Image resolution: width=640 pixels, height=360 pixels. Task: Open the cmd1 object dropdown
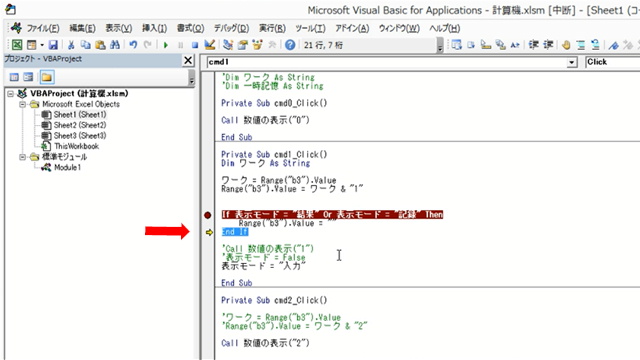tap(572, 62)
